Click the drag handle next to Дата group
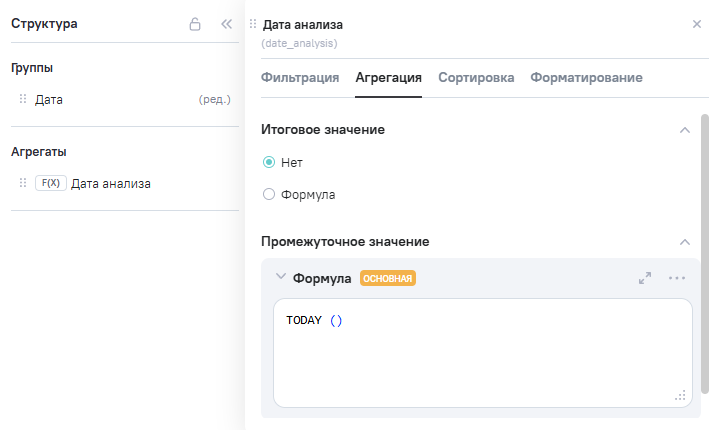712x430 pixels. tap(23, 99)
